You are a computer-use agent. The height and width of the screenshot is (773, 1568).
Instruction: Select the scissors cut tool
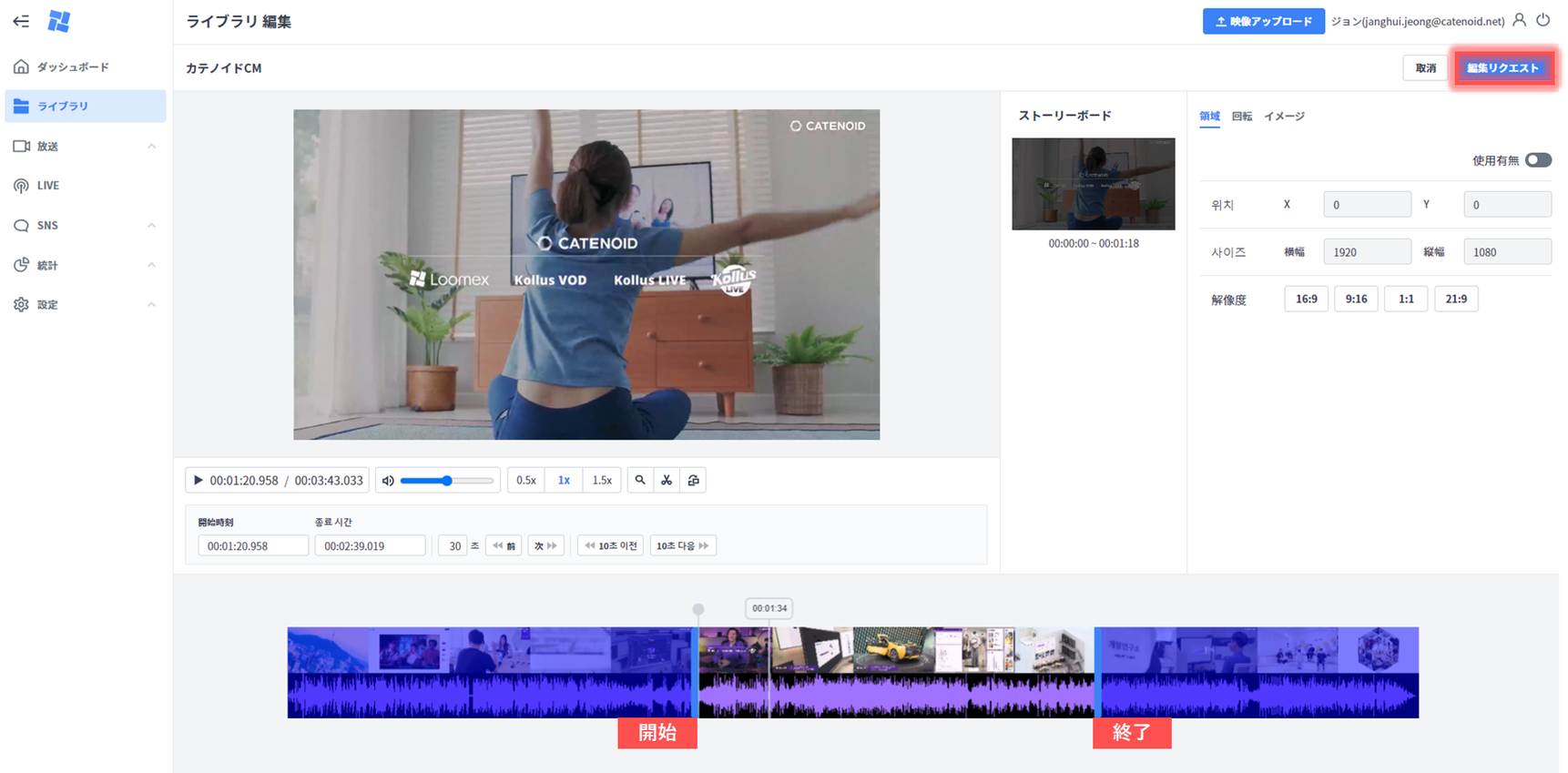[667, 480]
